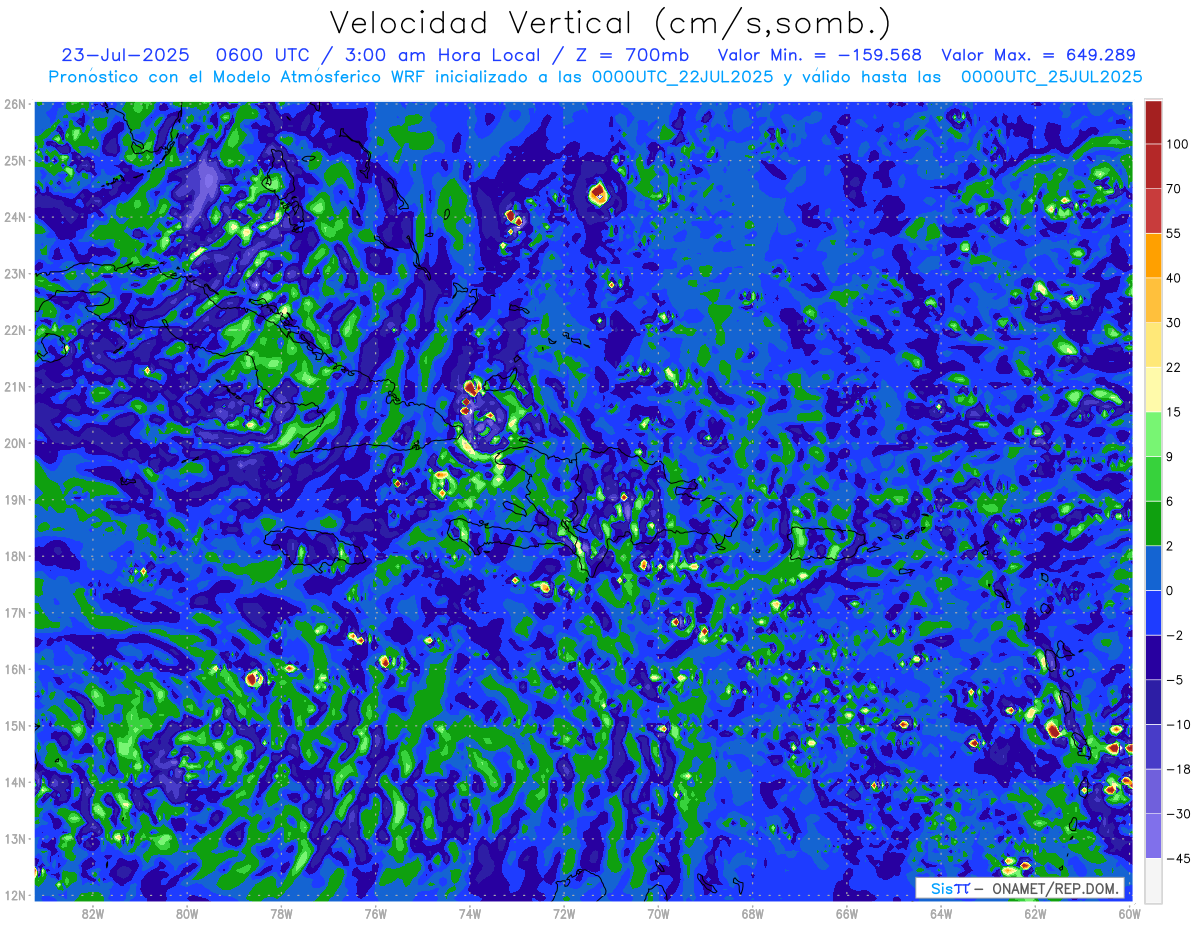Click the '24N' latitude axis label
This screenshot has height=927, width=1200.
pos(14,217)
